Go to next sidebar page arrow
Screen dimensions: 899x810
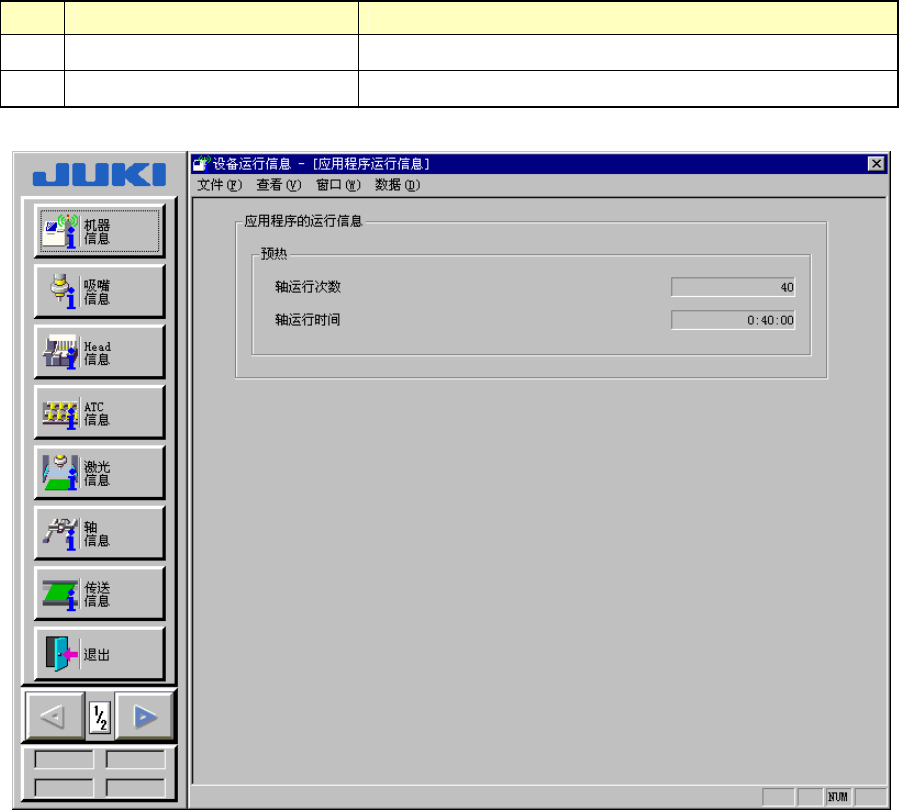coord(144,717)
